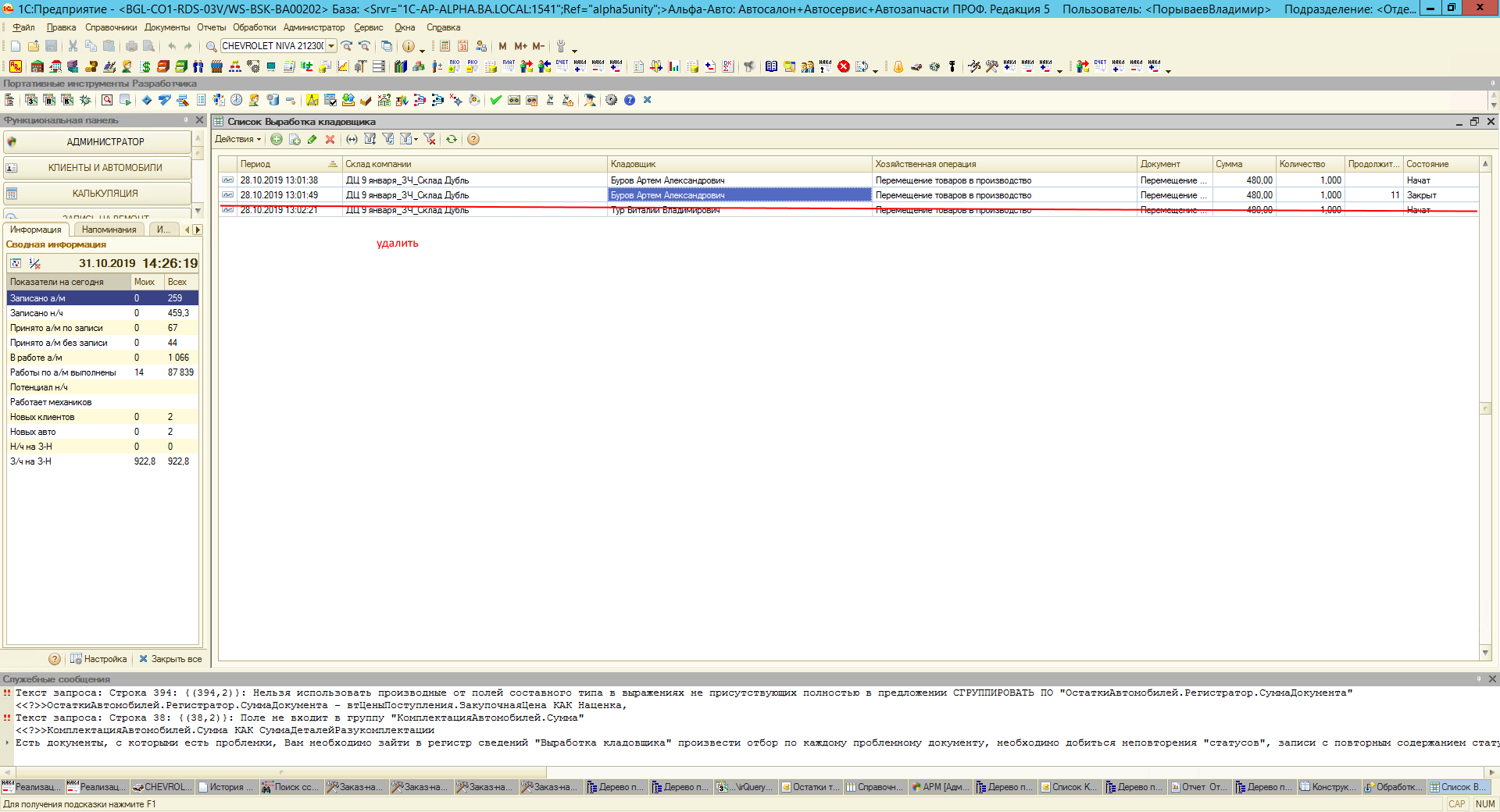This screenshot has height=812, width=1500.
Task: Open the Отчеты menu
Action: [x=211, y=27]
